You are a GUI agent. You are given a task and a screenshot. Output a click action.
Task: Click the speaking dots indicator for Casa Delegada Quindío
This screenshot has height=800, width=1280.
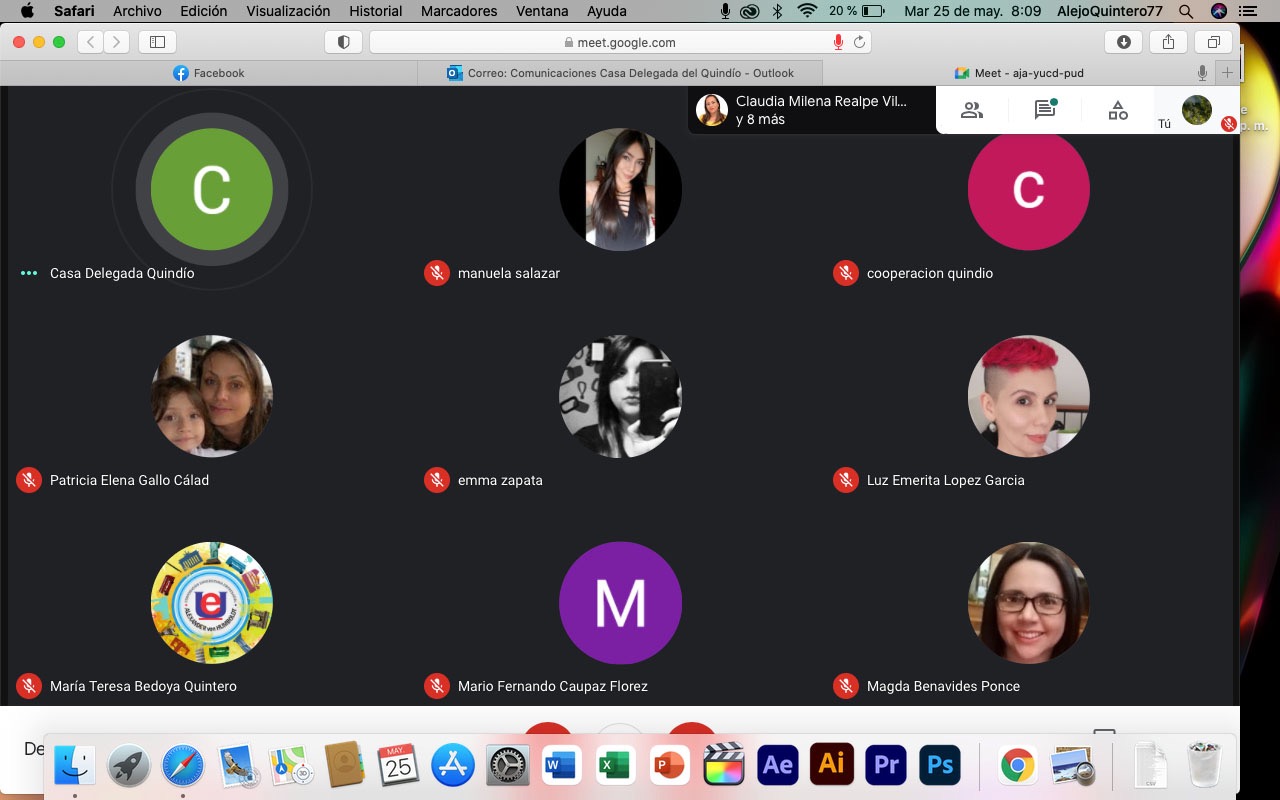(29, 273)
